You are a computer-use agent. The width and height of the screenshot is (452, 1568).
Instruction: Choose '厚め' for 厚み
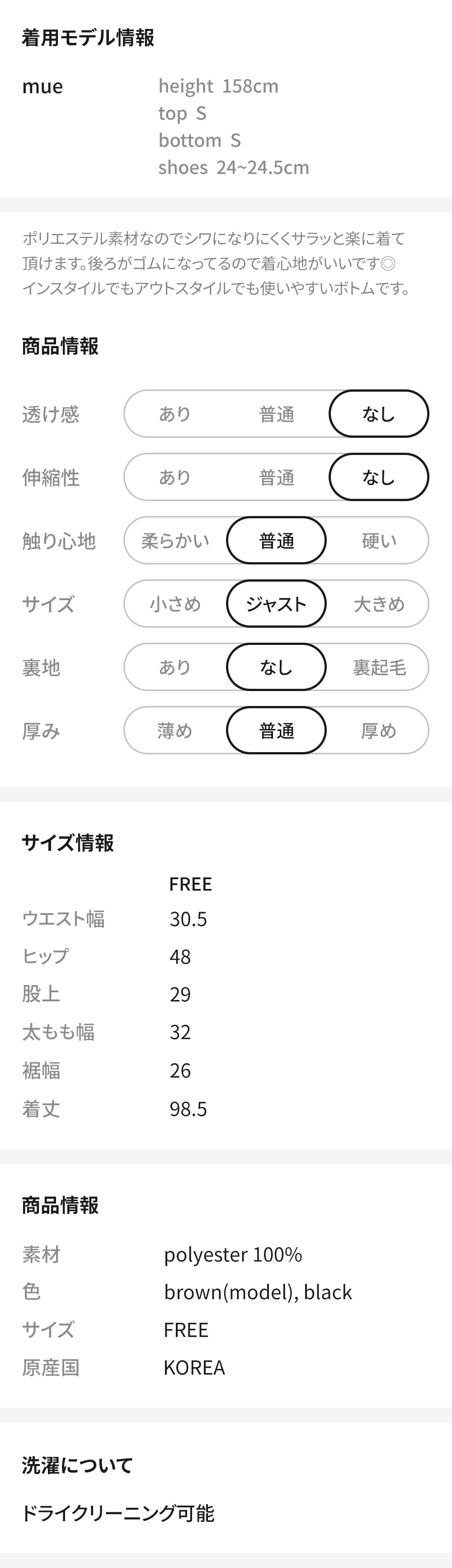coord(378,730)
